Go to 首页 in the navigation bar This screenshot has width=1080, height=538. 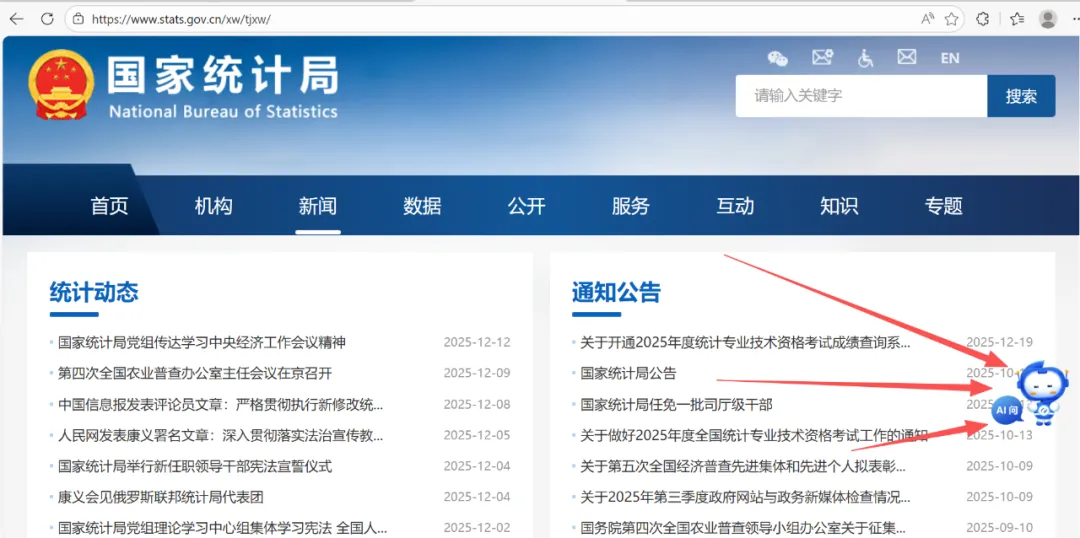[x=109, y=206]
